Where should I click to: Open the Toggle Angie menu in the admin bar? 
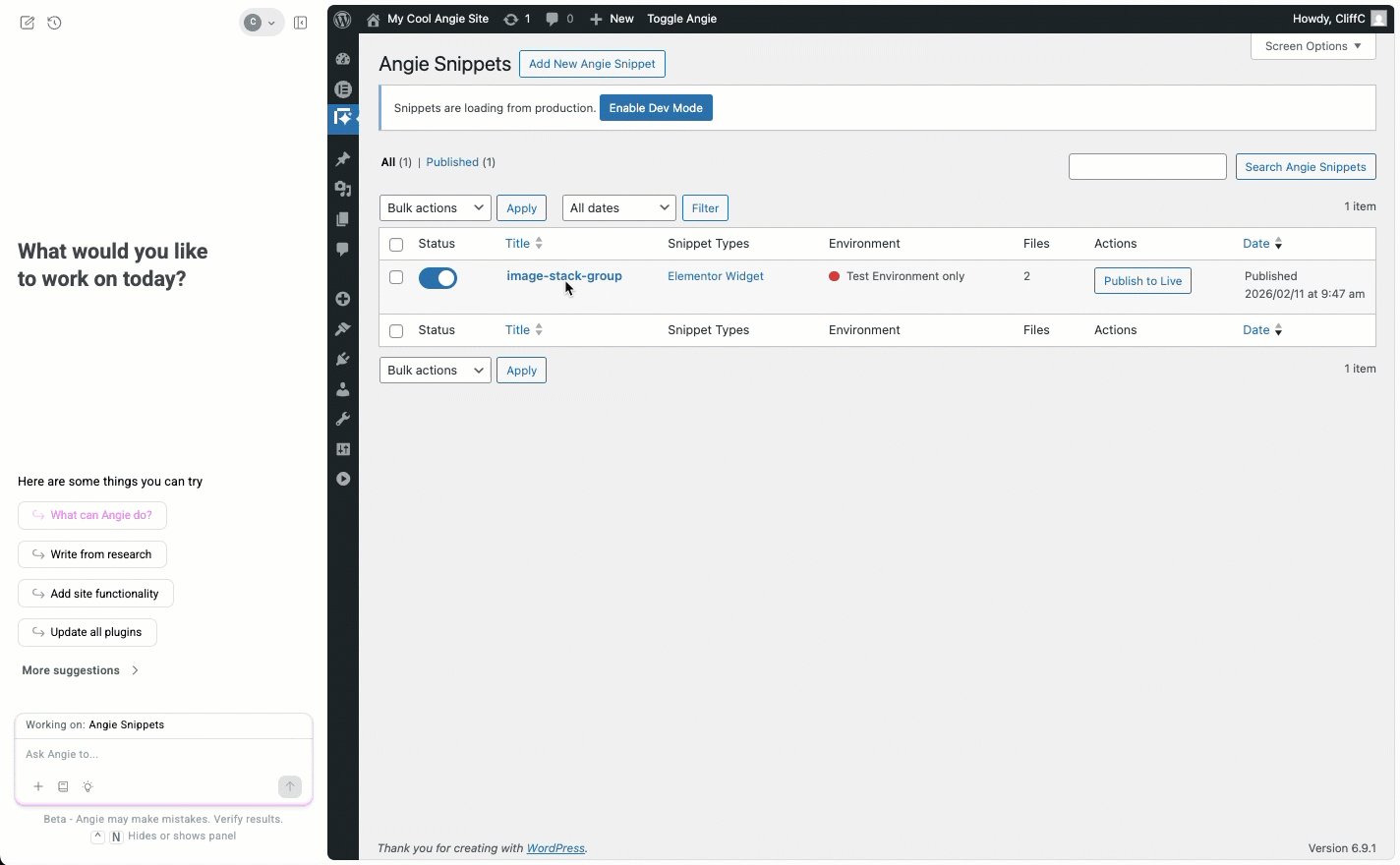pyautogui.click(x=681, y=19)
